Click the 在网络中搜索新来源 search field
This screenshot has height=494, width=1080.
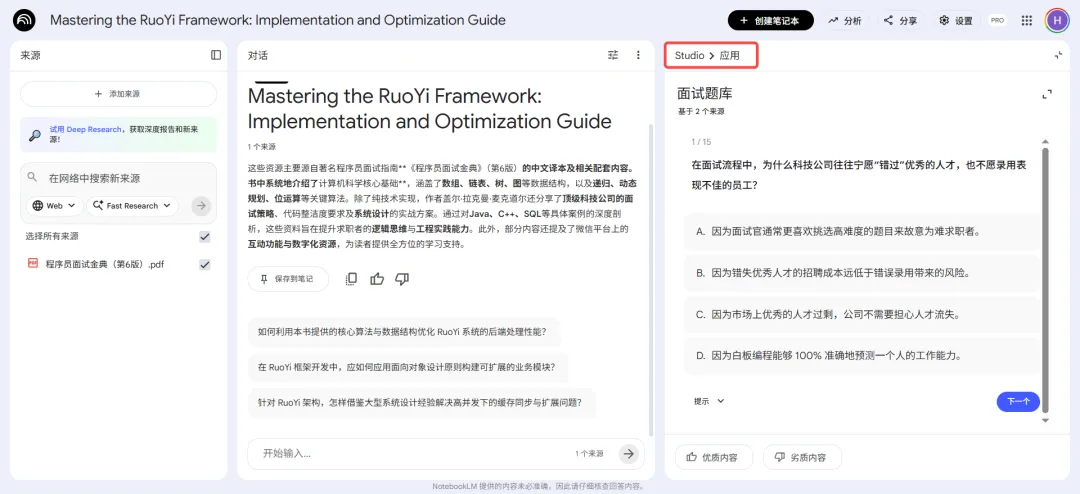118,178
